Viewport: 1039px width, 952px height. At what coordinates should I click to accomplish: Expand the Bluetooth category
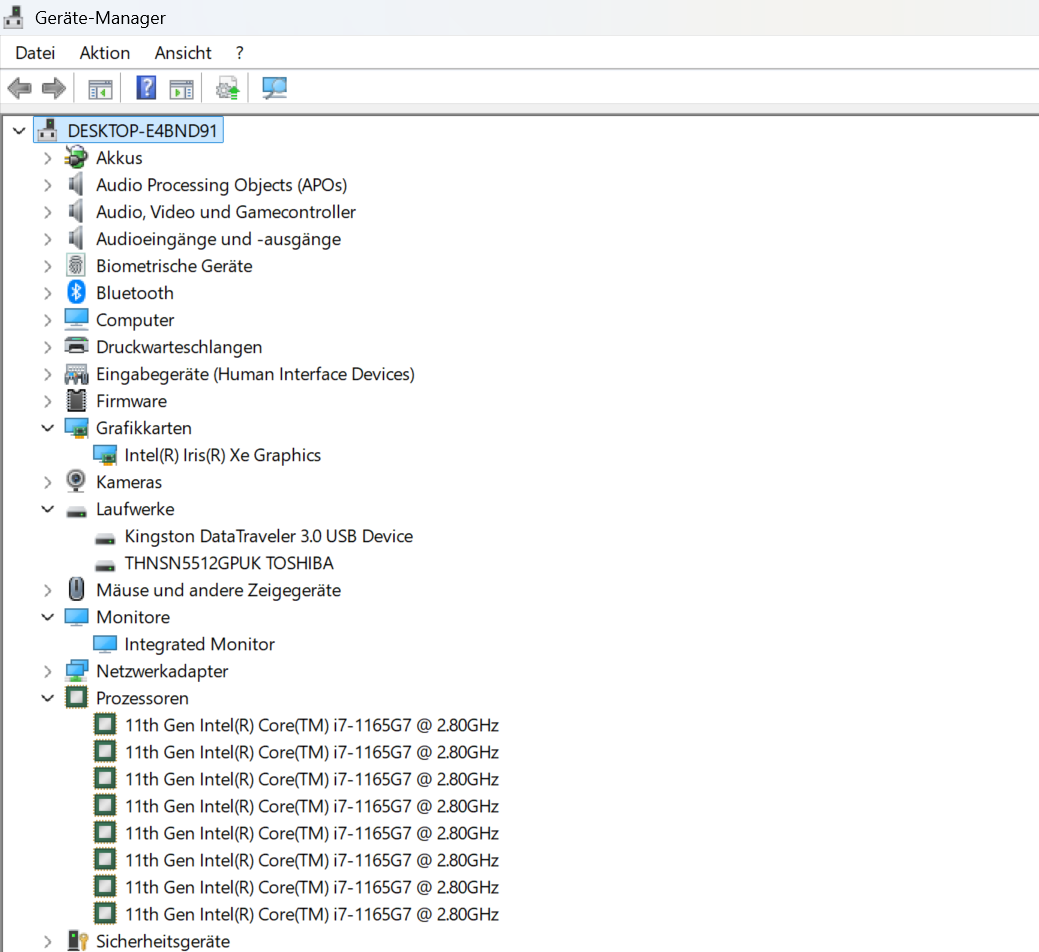click(47, 293)
